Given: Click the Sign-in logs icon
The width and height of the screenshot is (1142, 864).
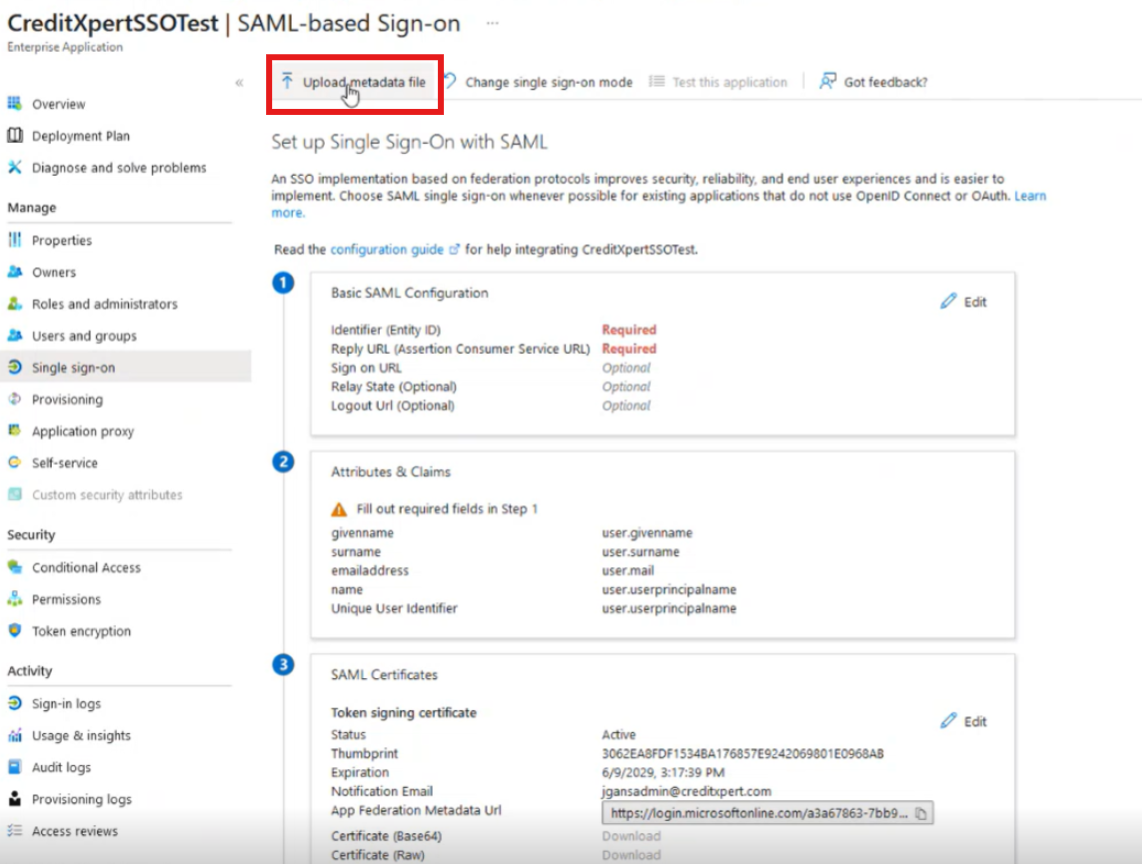Looking at the screenshot, I should tap(15, 703).
